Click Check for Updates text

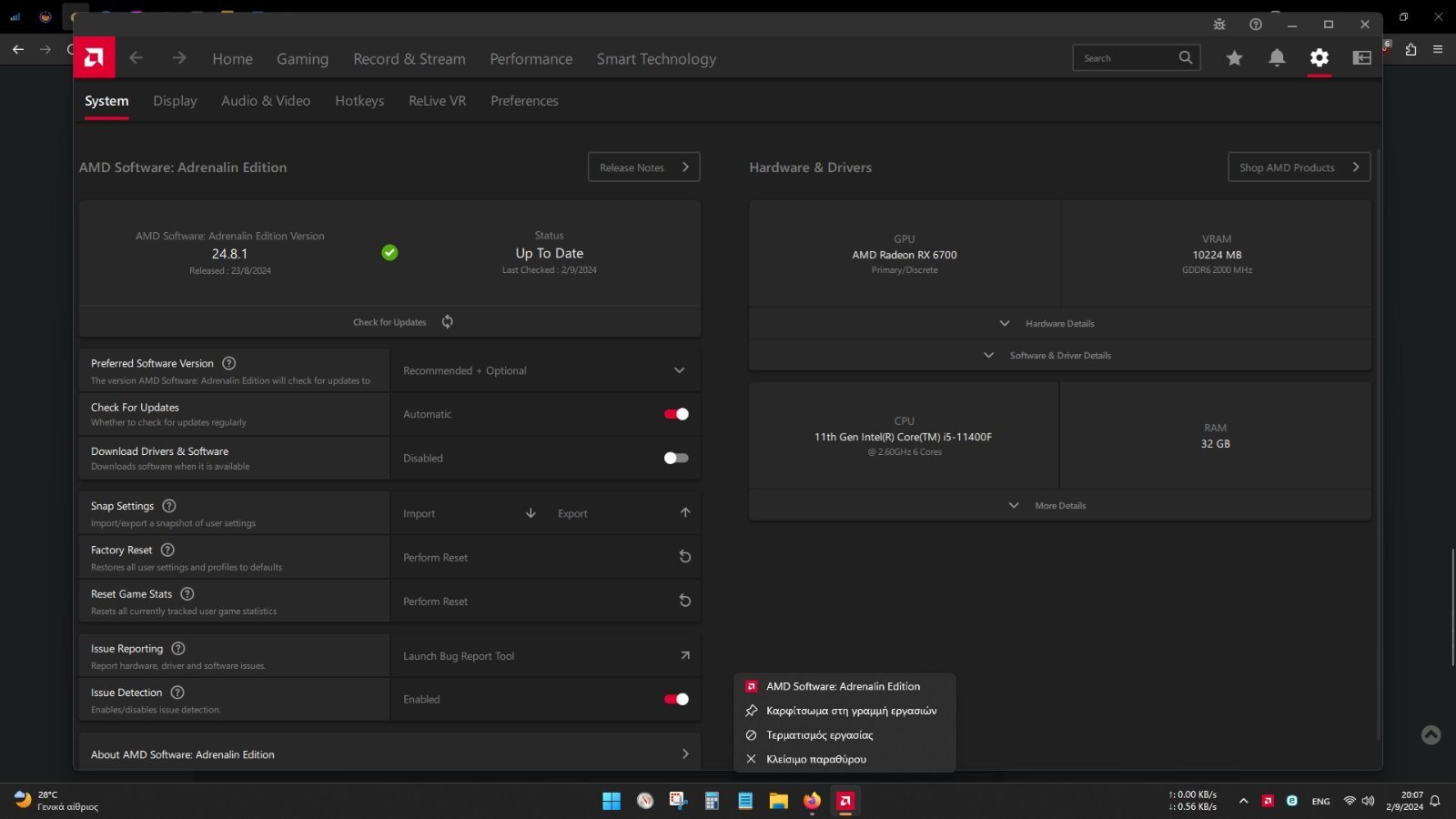tap(389, 322)
